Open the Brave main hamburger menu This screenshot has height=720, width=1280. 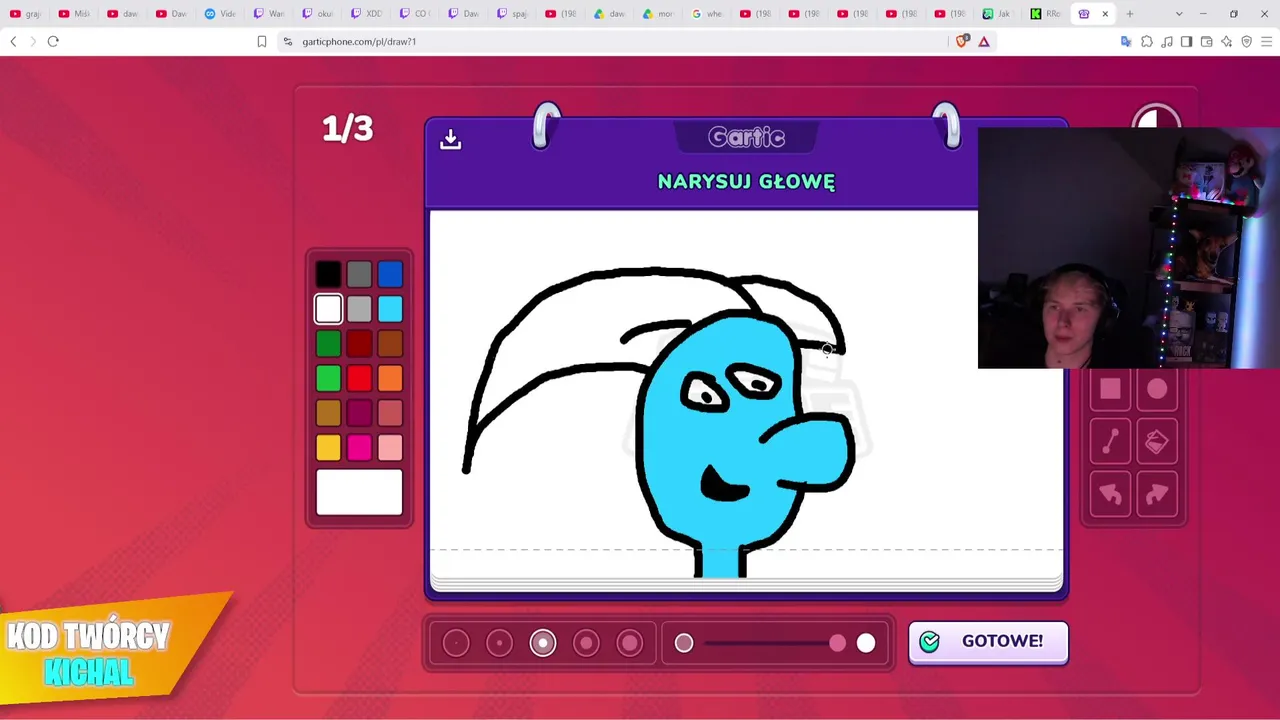coord(1267,41)
